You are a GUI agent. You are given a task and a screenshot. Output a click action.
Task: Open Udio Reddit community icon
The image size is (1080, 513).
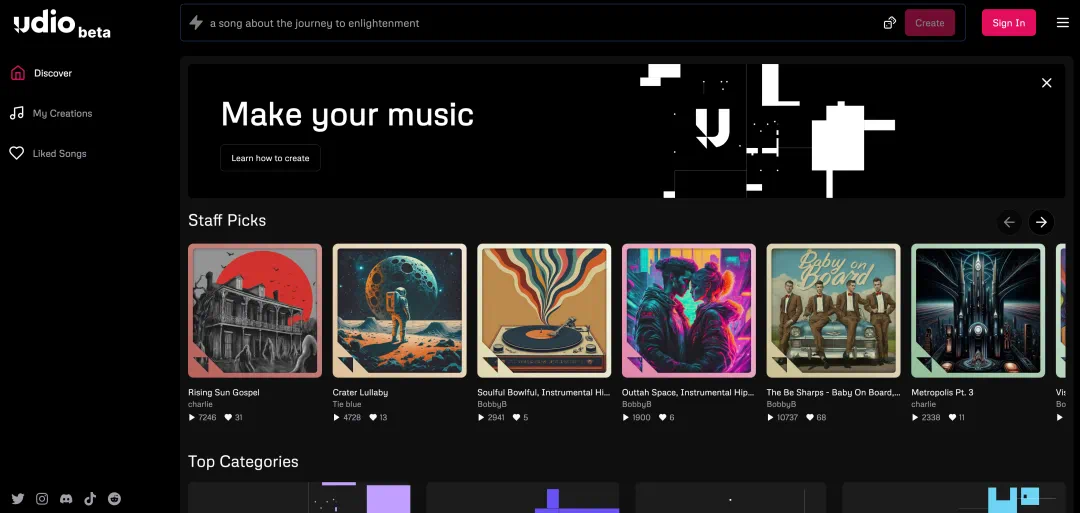click(114, 499)
